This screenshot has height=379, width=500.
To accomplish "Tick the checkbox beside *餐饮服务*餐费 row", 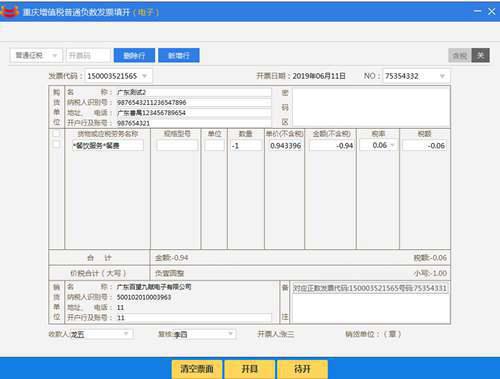I will pos(56,144).
